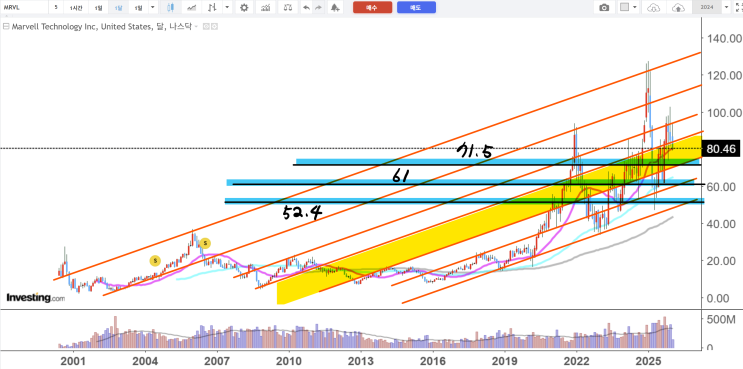Open chart settings gear icon
Image resolution: width=743 pixels, height=369 pixels.
[244, 8]
